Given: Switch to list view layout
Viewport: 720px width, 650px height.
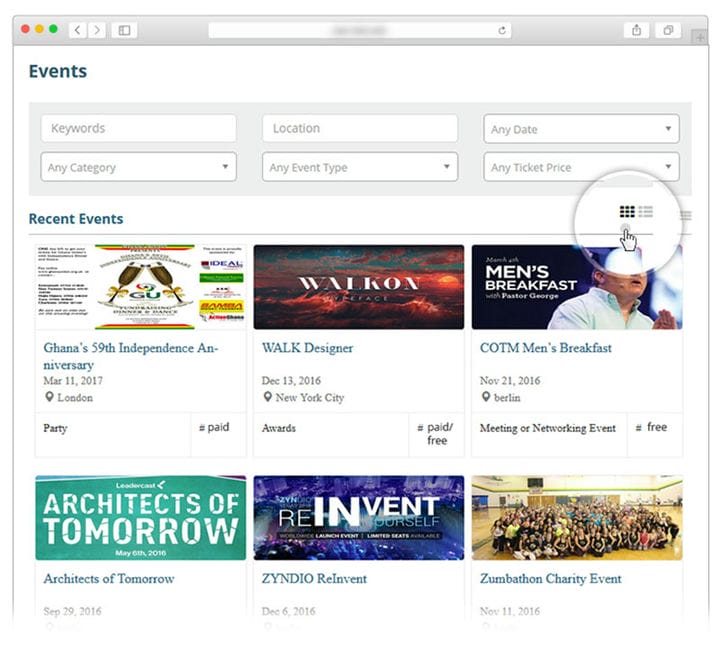Looking at the screenshot, I should pos(645,212).
